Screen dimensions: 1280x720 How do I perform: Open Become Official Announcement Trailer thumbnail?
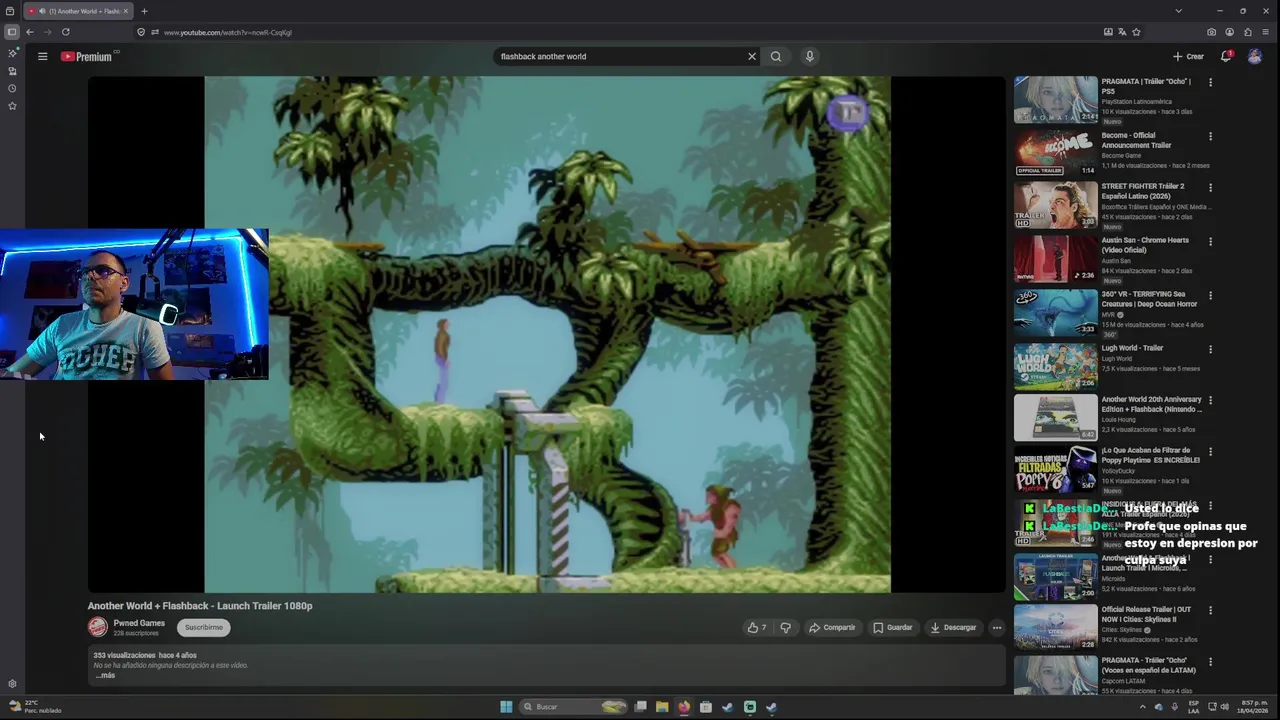coord(1055,153)
